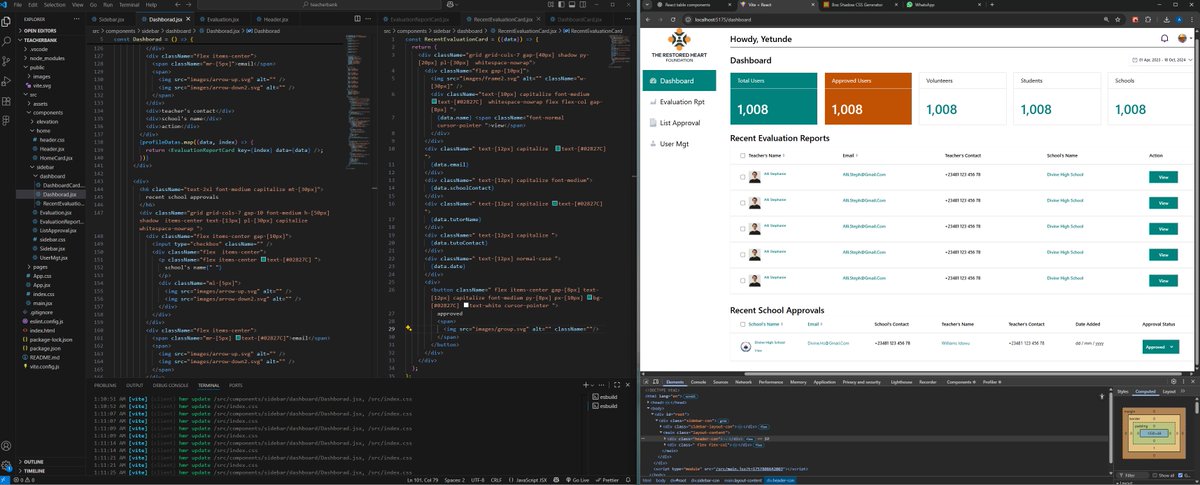Collapse the components folder in Explorer
The image size is (1200, 485).
pyautogui.click(x=50, y=113)
